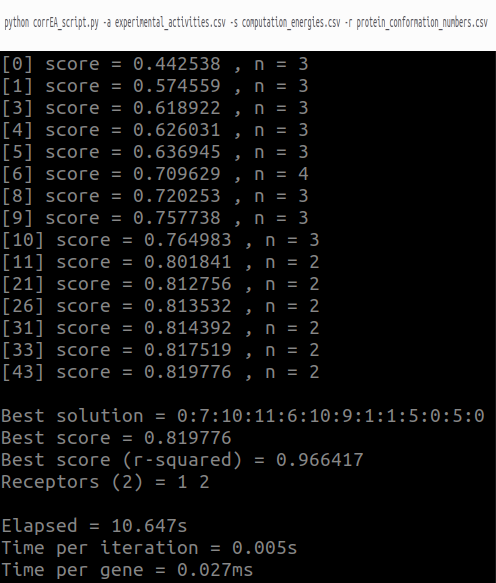Click the score value 0.574559

(177, 86)
